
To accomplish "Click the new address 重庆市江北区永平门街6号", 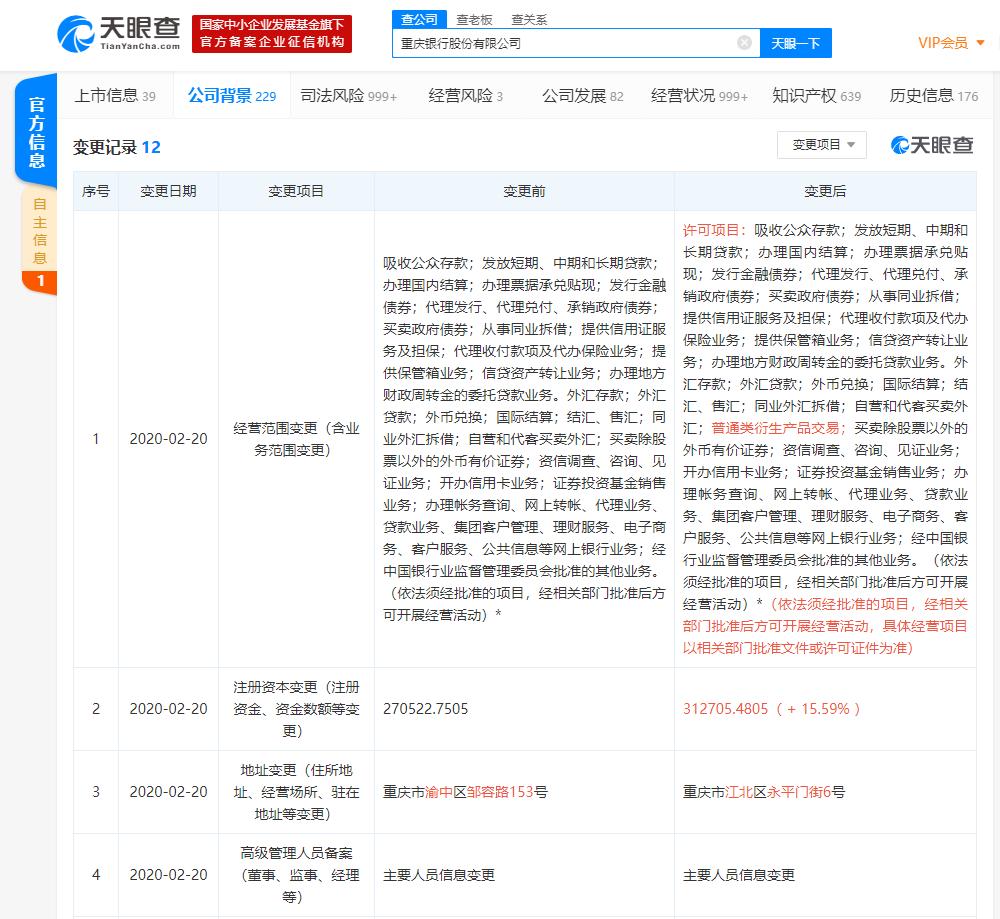I will click(764, 792).
